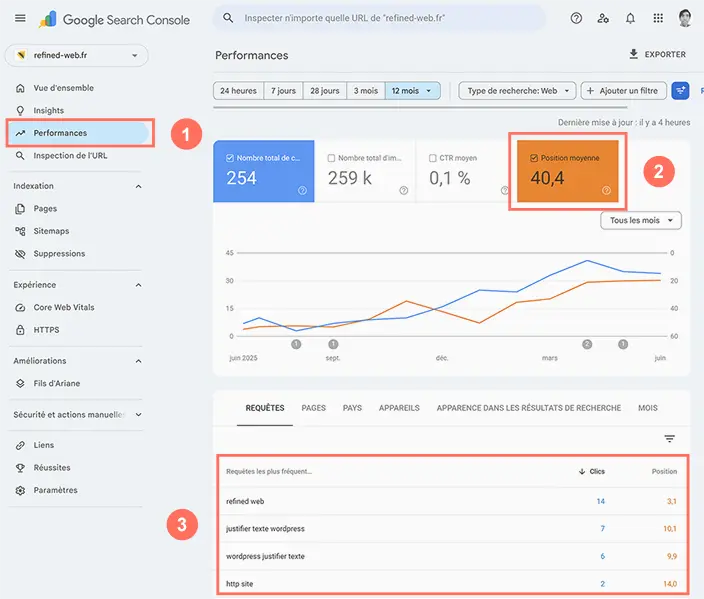The width and height of the screenshot is (704, 599).
Task: Click the URL inspection search field
Action: click(379, 18)
